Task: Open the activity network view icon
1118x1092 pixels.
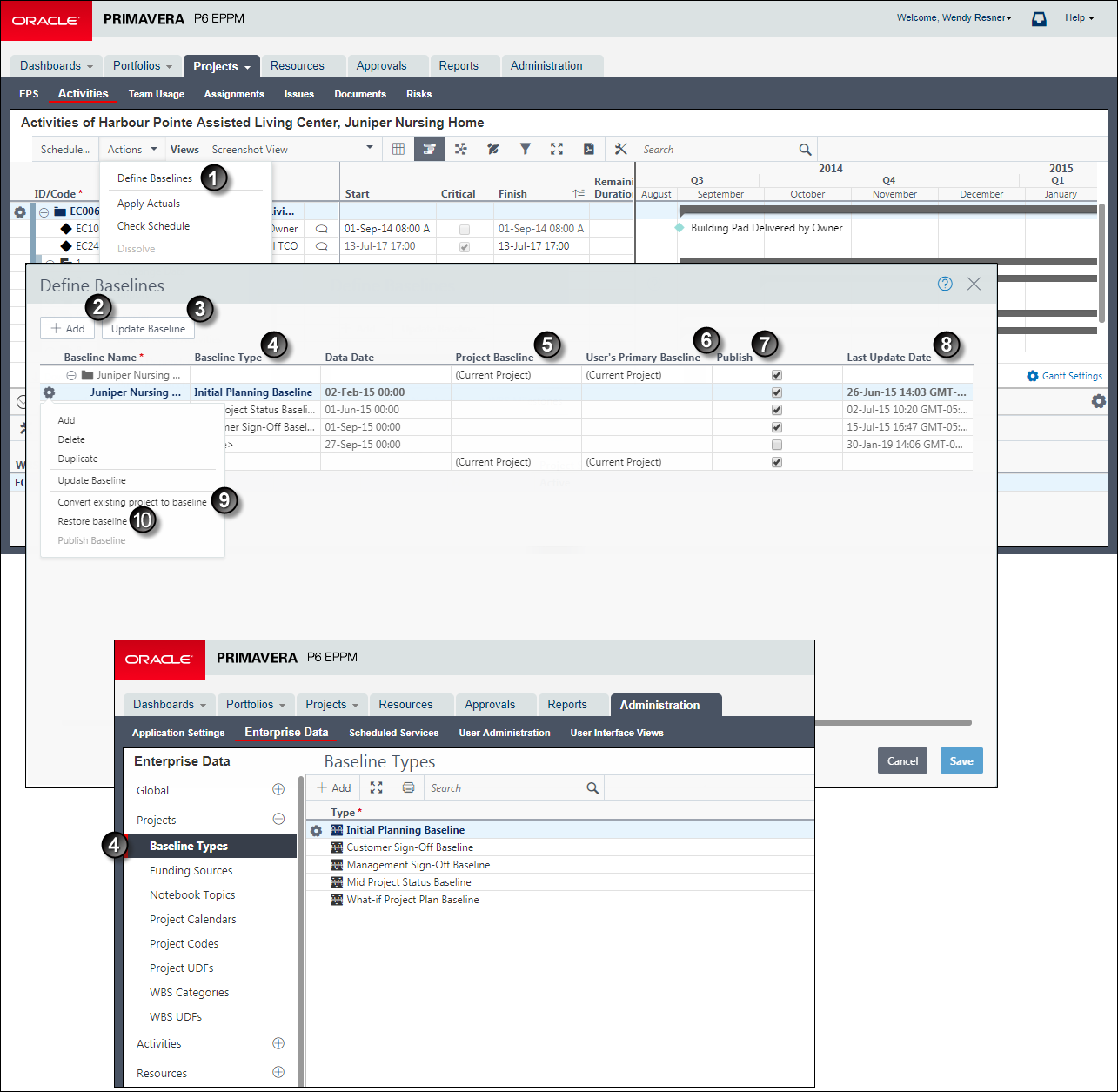Action: pos(461,149)
